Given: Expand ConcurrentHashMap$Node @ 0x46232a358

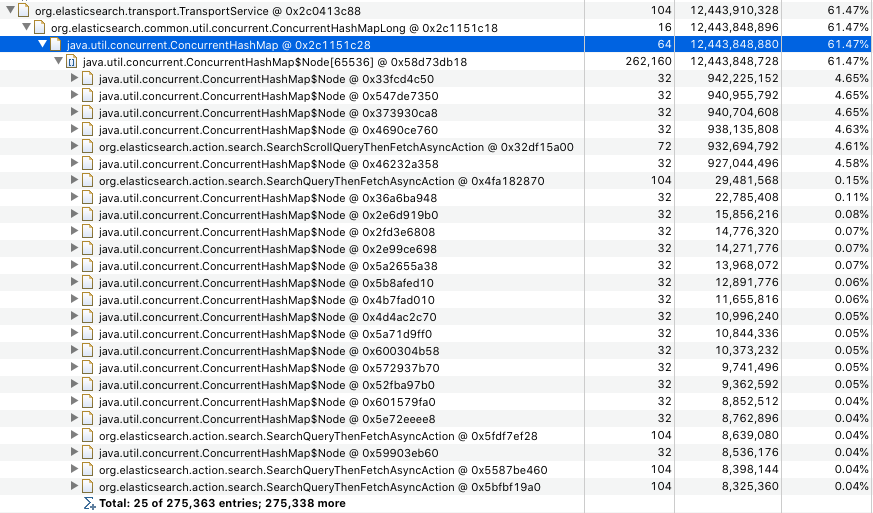Looking at the screenshot, I should point(74,163).
